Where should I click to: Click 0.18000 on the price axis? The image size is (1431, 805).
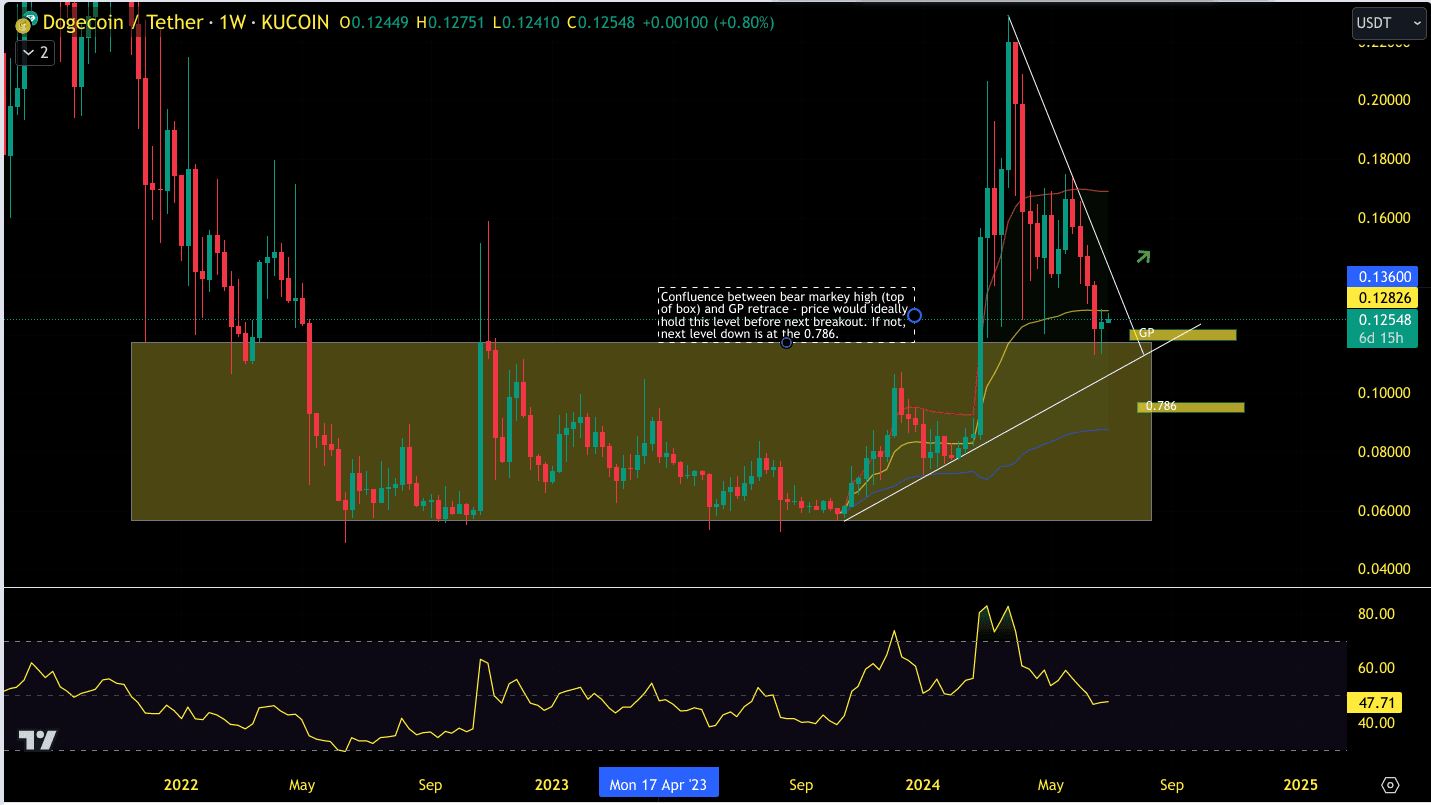pyautogui.click(x=1383, y=159)
